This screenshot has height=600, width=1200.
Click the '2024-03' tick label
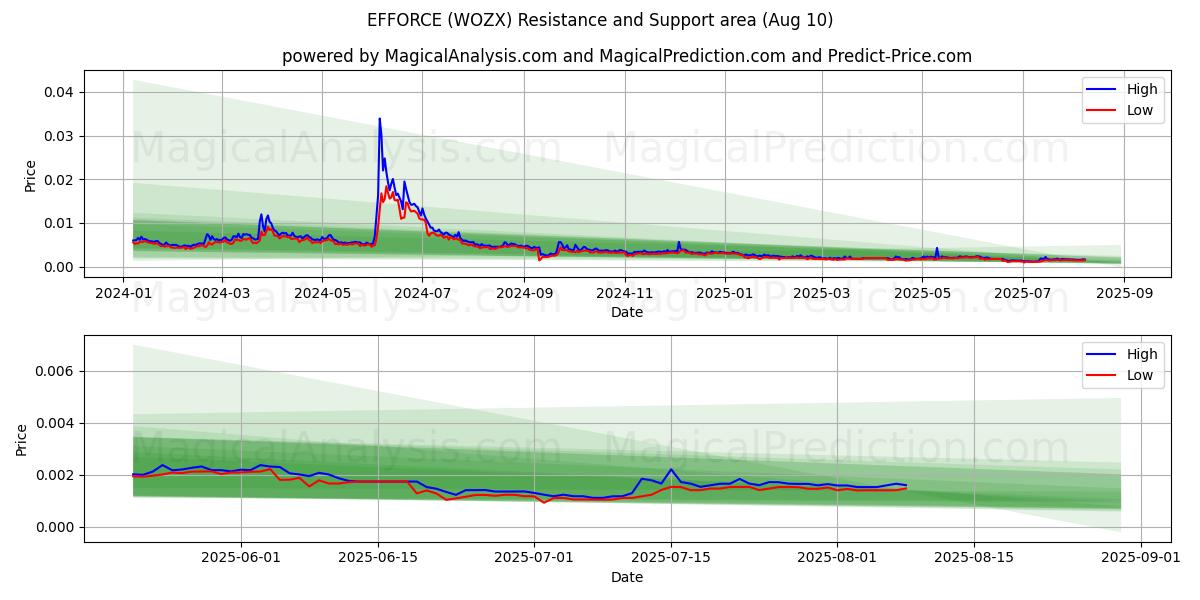click(x=221, y=293)
